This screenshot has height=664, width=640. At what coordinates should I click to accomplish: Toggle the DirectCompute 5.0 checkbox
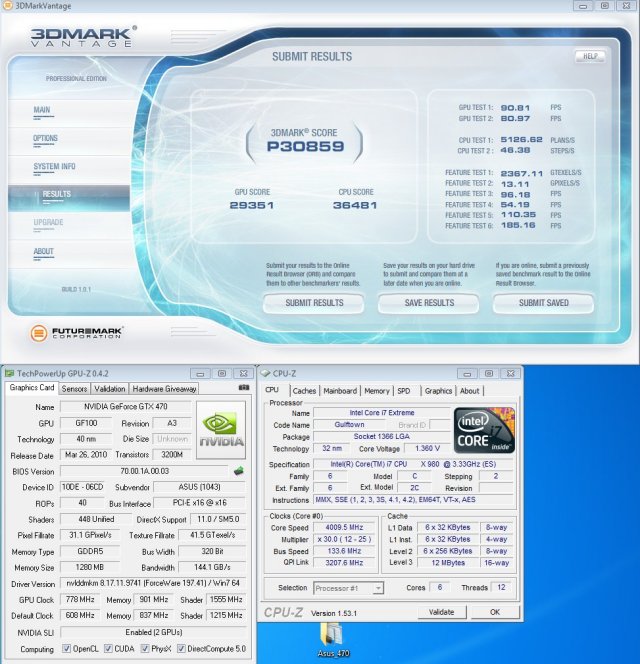(181, 648)
